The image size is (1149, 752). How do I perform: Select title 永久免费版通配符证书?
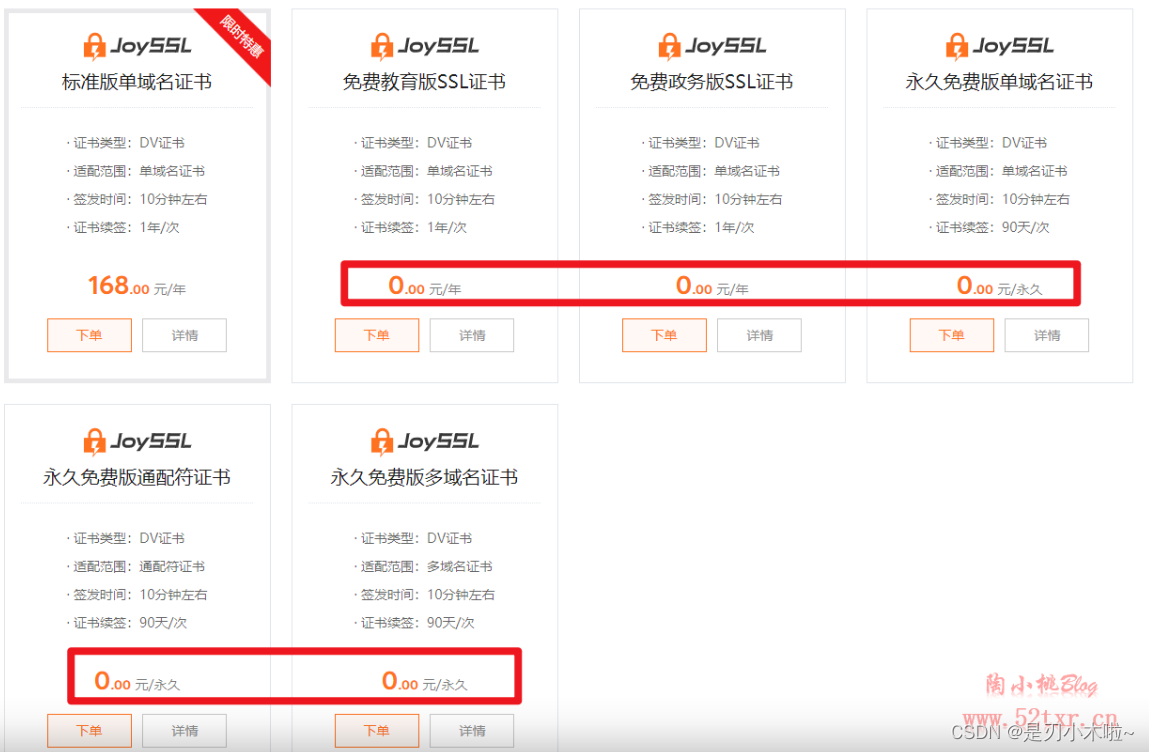click(137, 477)
